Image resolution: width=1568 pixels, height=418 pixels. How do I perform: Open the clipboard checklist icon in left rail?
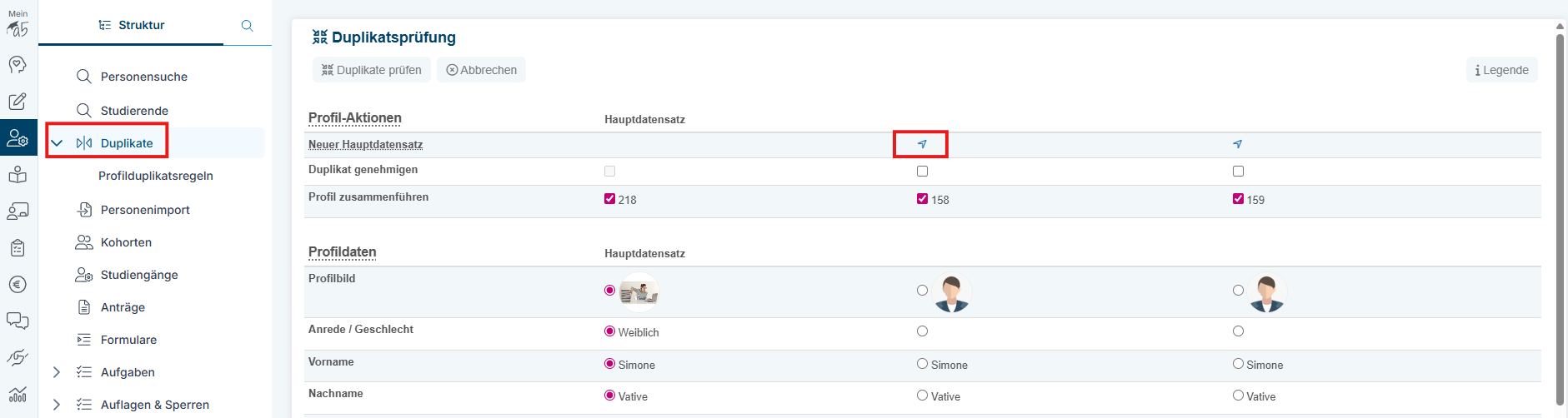tap(18, 248)
